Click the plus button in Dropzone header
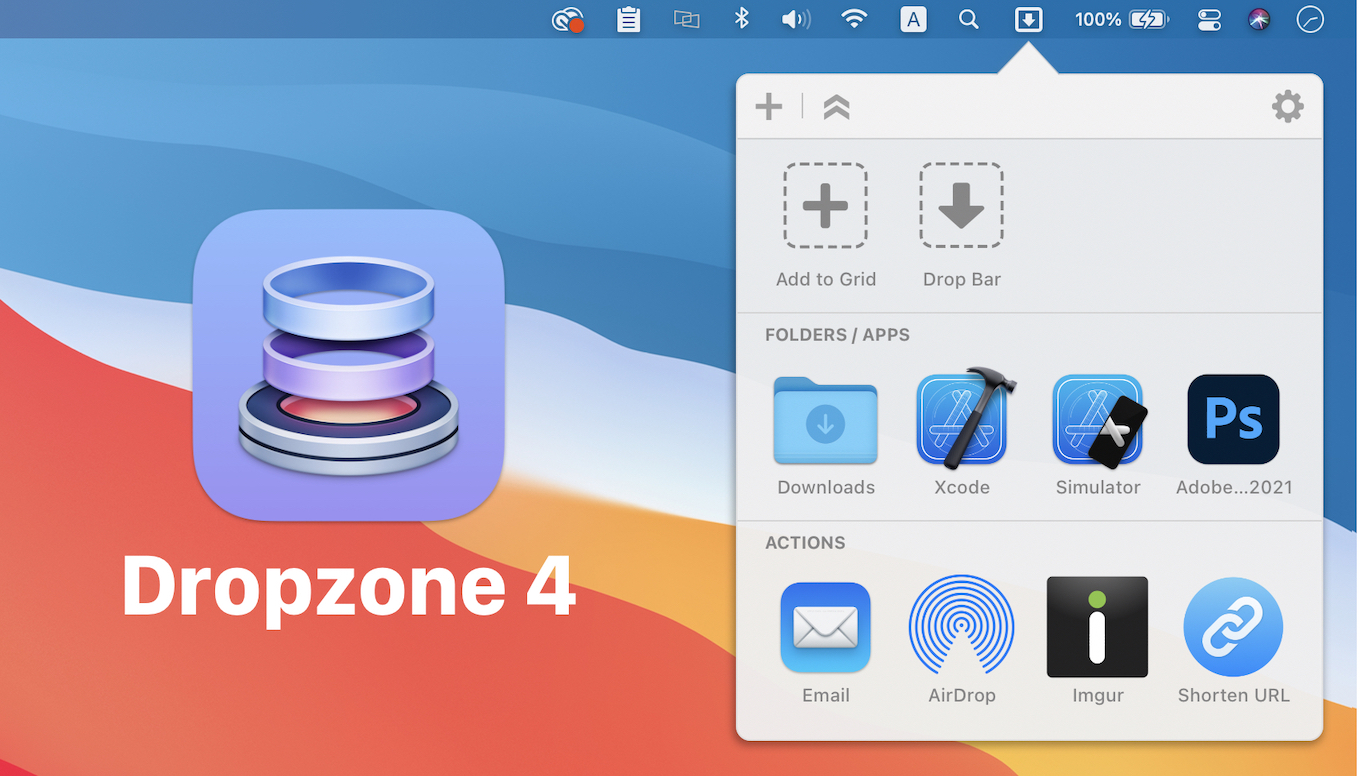The image size is (1360, 776). [768, 106]
